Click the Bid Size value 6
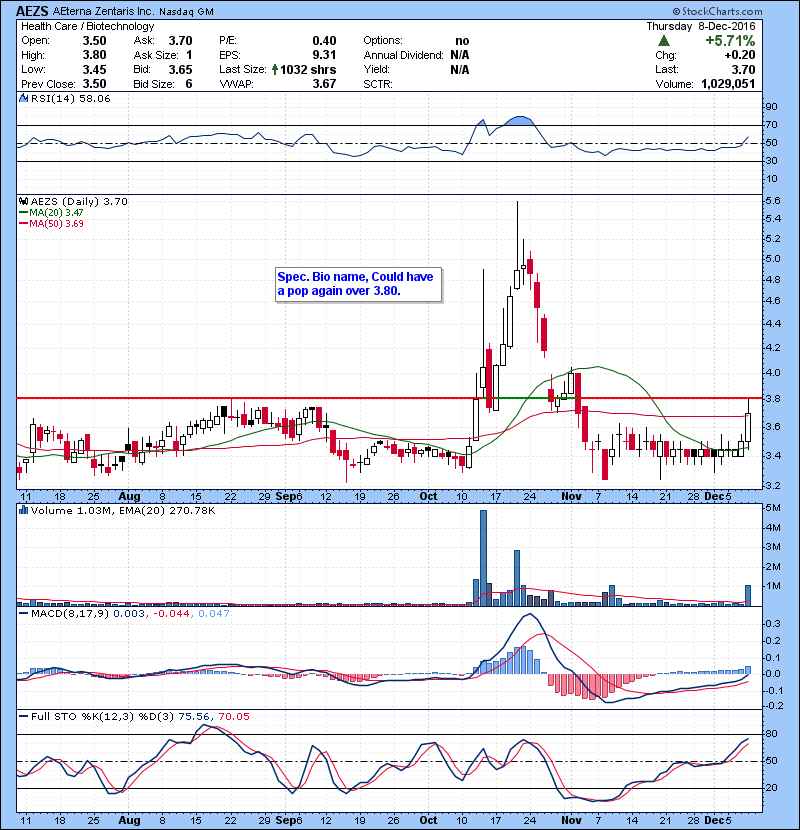 [x=189, y=84]
